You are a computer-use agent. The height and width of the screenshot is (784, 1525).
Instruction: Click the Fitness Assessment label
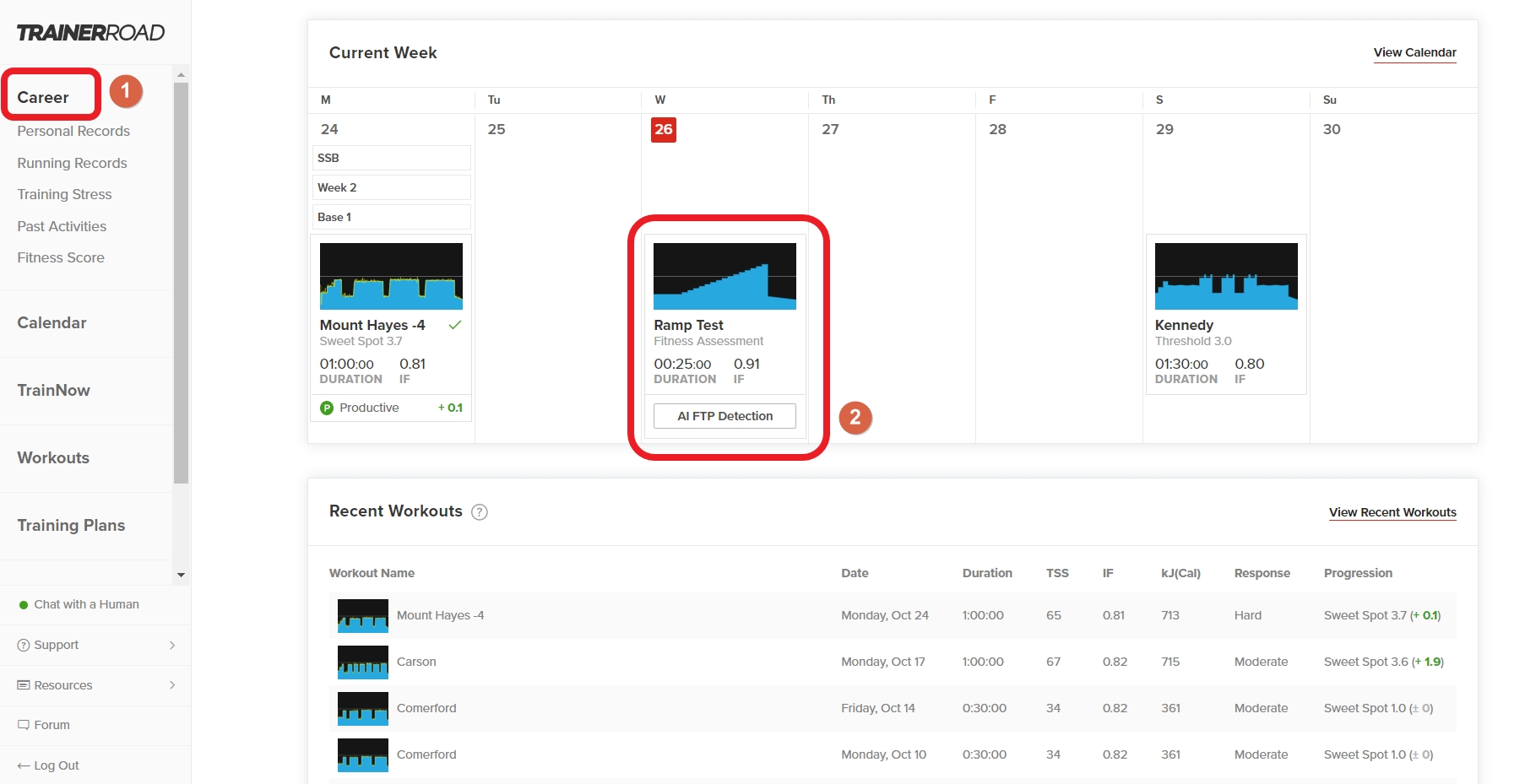pyautogui.click(x=708, y=342)
